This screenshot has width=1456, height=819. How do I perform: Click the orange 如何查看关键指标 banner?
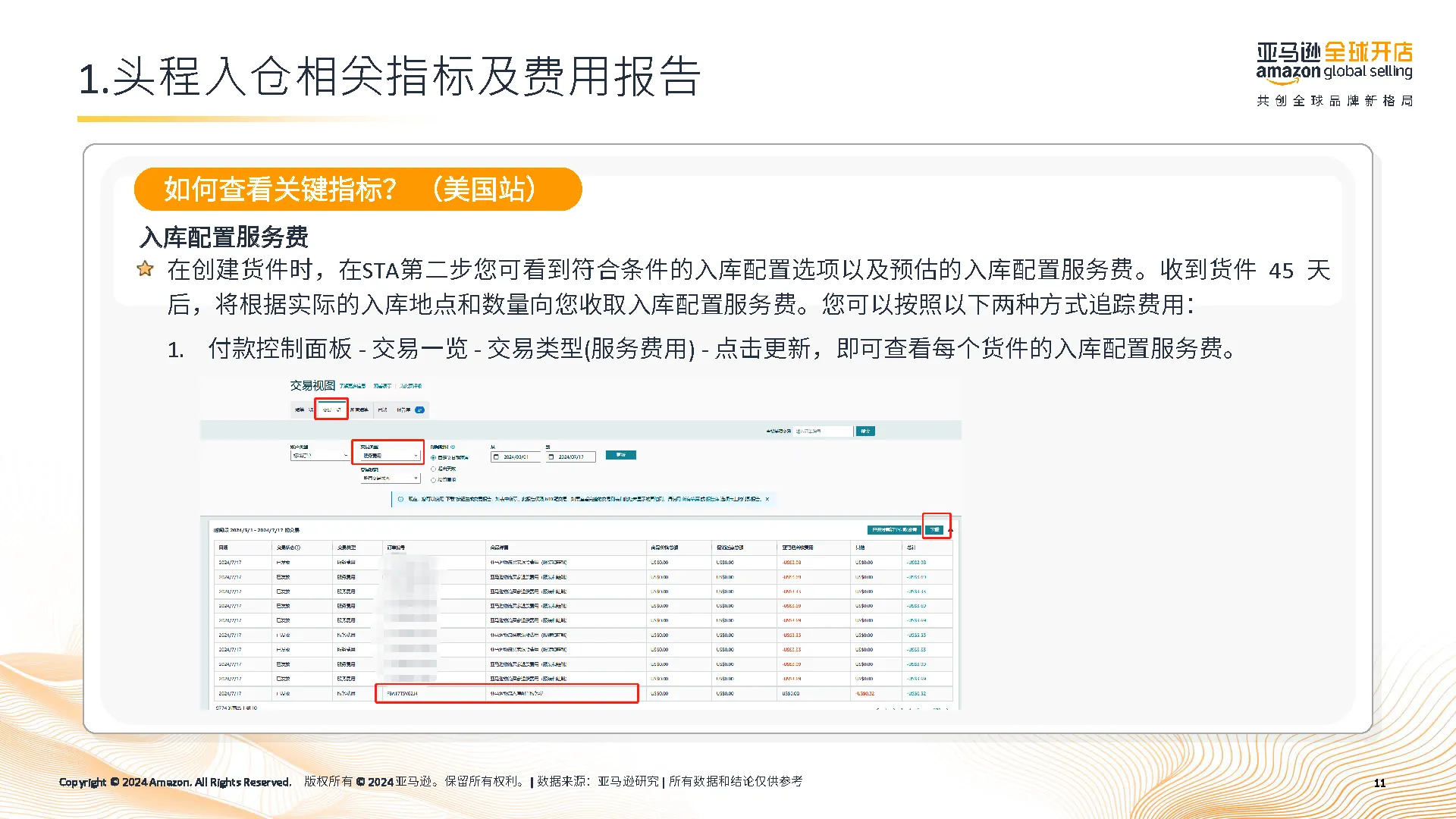point(358,189)
